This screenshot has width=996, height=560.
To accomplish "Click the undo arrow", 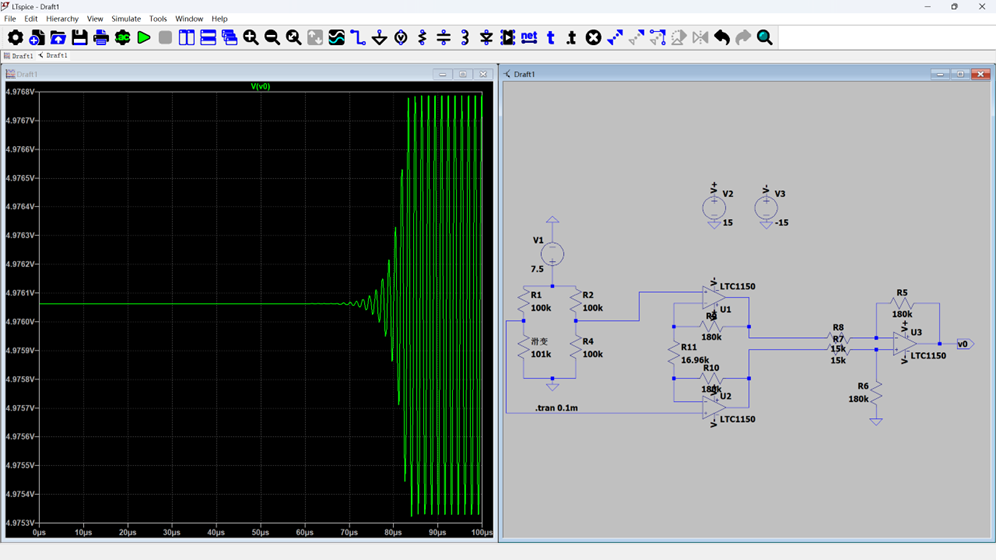I will click(722, 37).
